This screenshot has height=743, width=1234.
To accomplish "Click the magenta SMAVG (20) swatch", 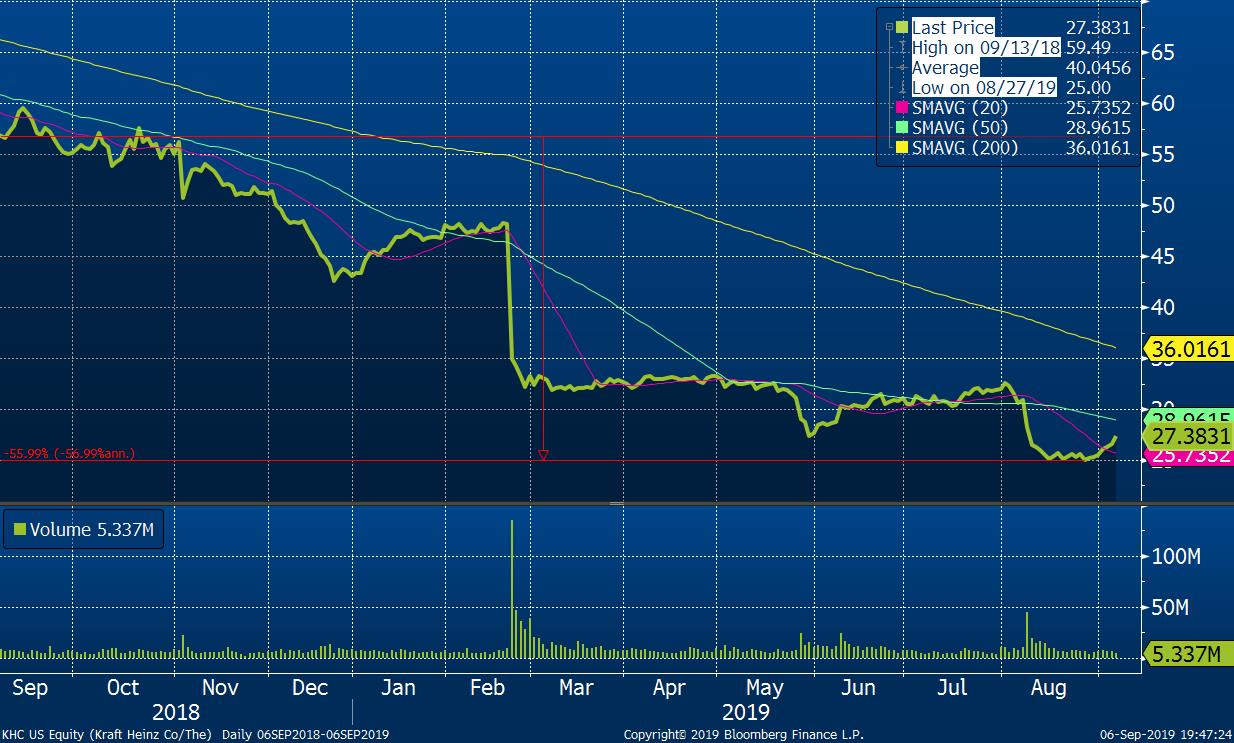I will [x=902, y=108].
